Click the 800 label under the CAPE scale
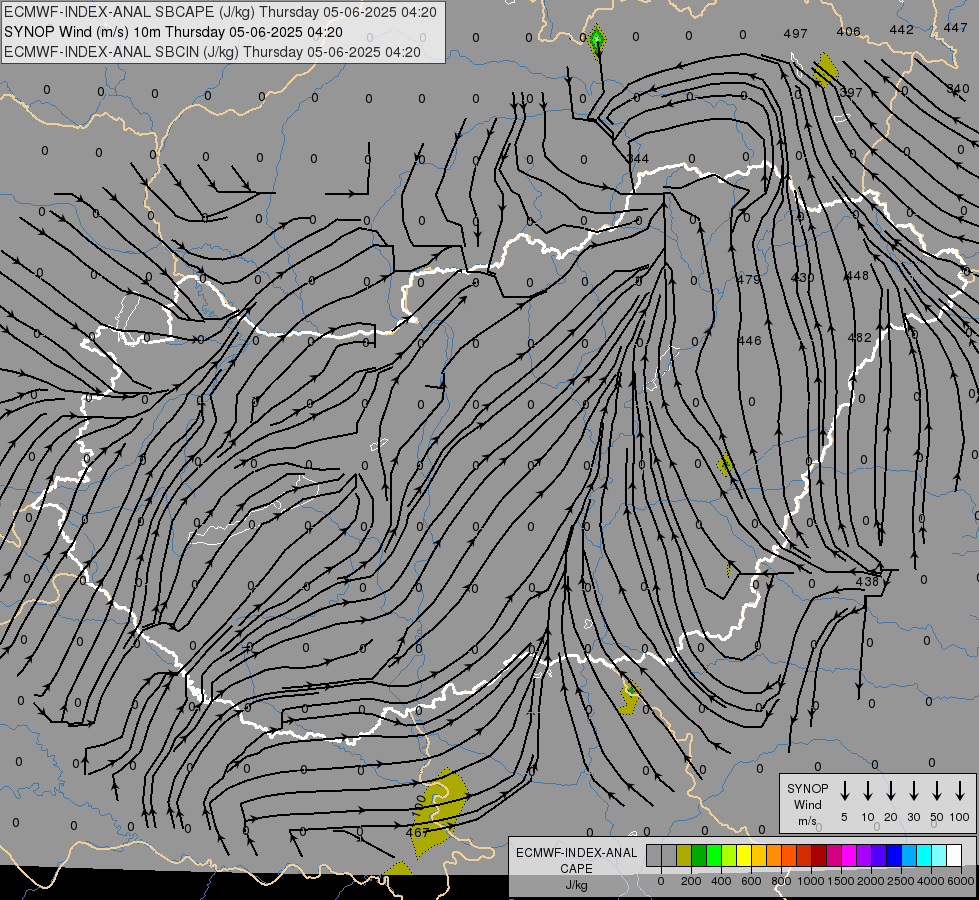Image resolution: width=979 pixels, height=900 pixels. coord(781,881)
